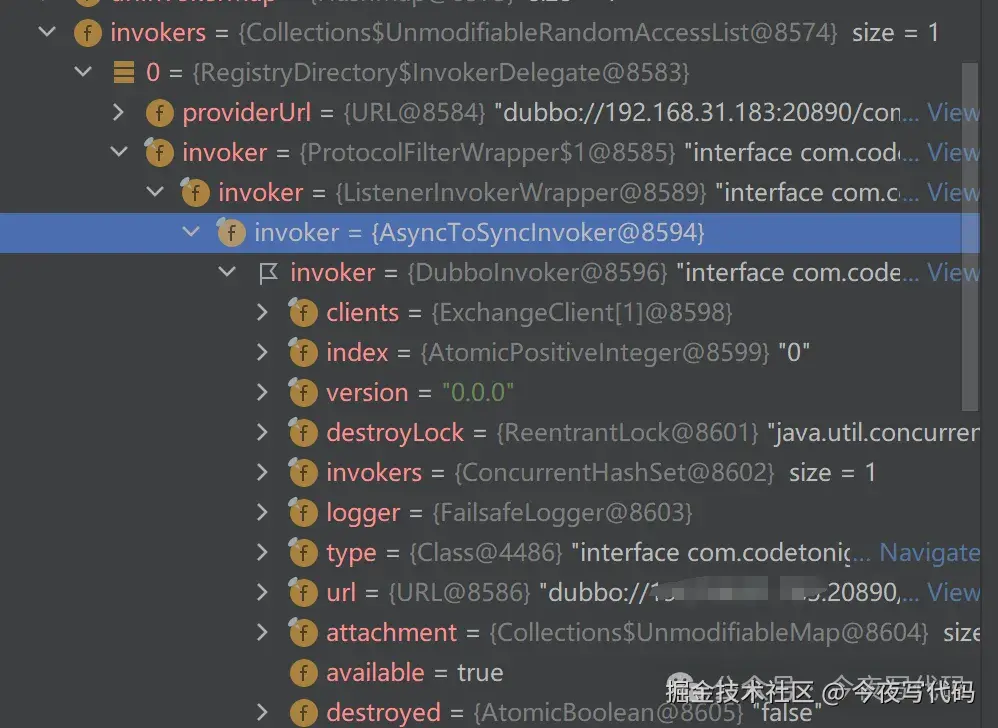The image size is (998, 728).
Task: Click the field icon beside type
Action: [x=303, y=552]
